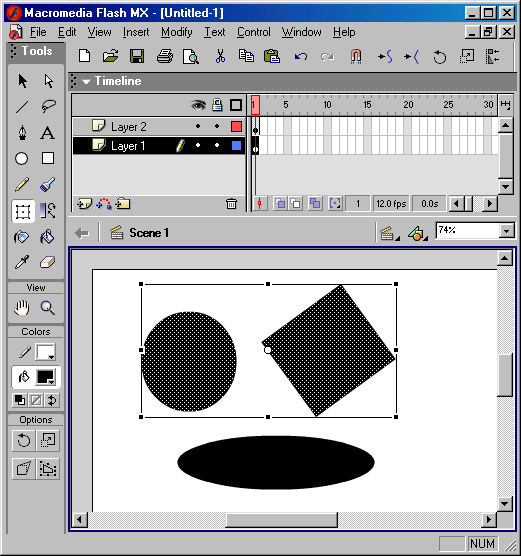Click the Snap to Objects magnet icon
This screenshot has height=556, width=521.
[356, 56]
